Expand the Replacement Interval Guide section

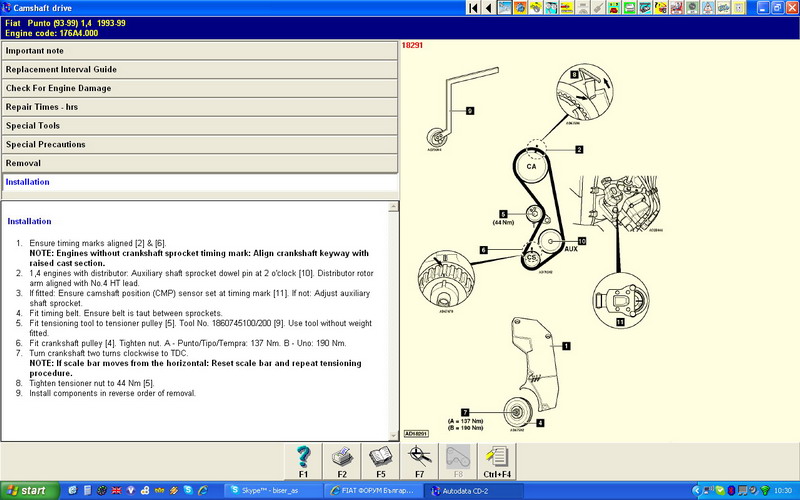coord(200,69)
